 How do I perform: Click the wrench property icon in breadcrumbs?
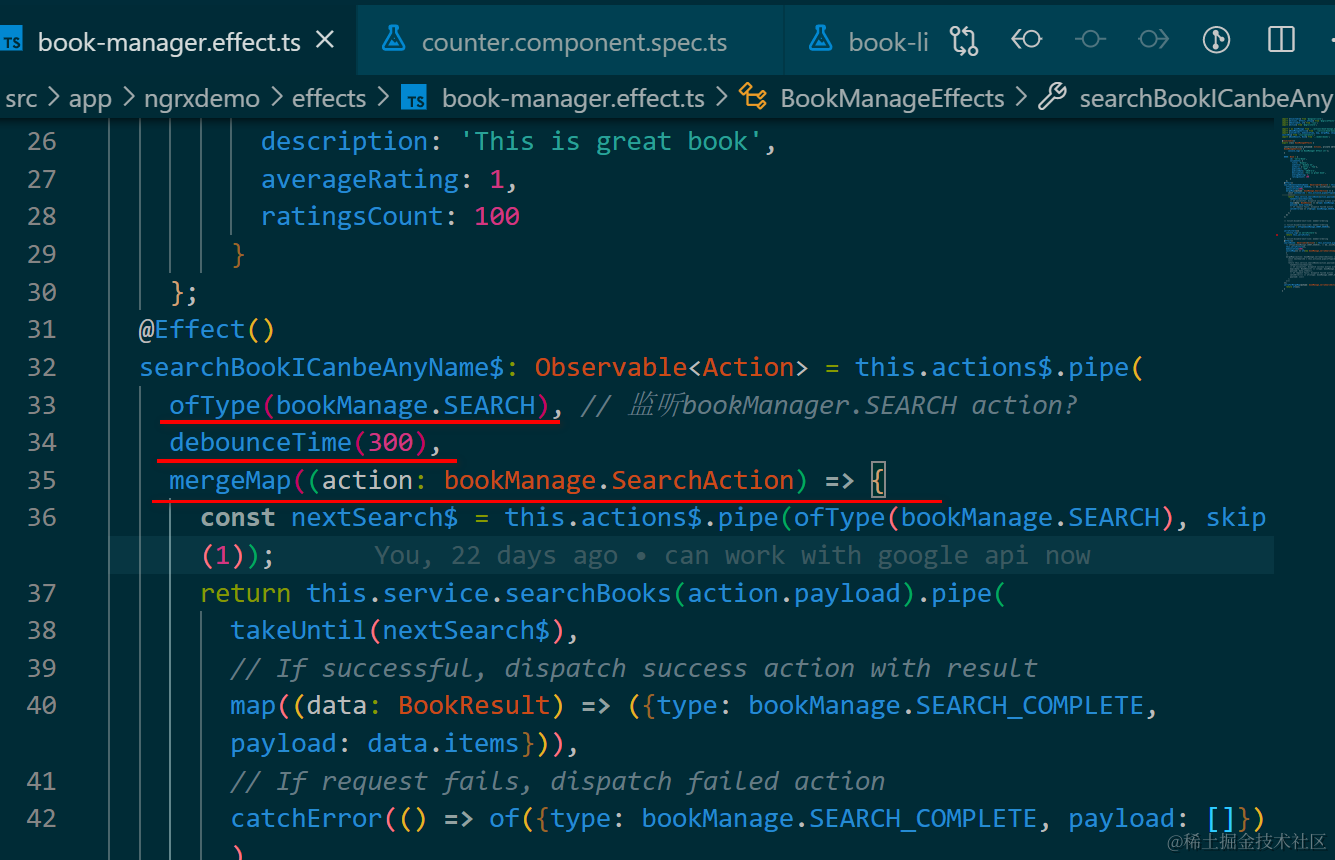pyautogui.click(x=1052, y=97)
